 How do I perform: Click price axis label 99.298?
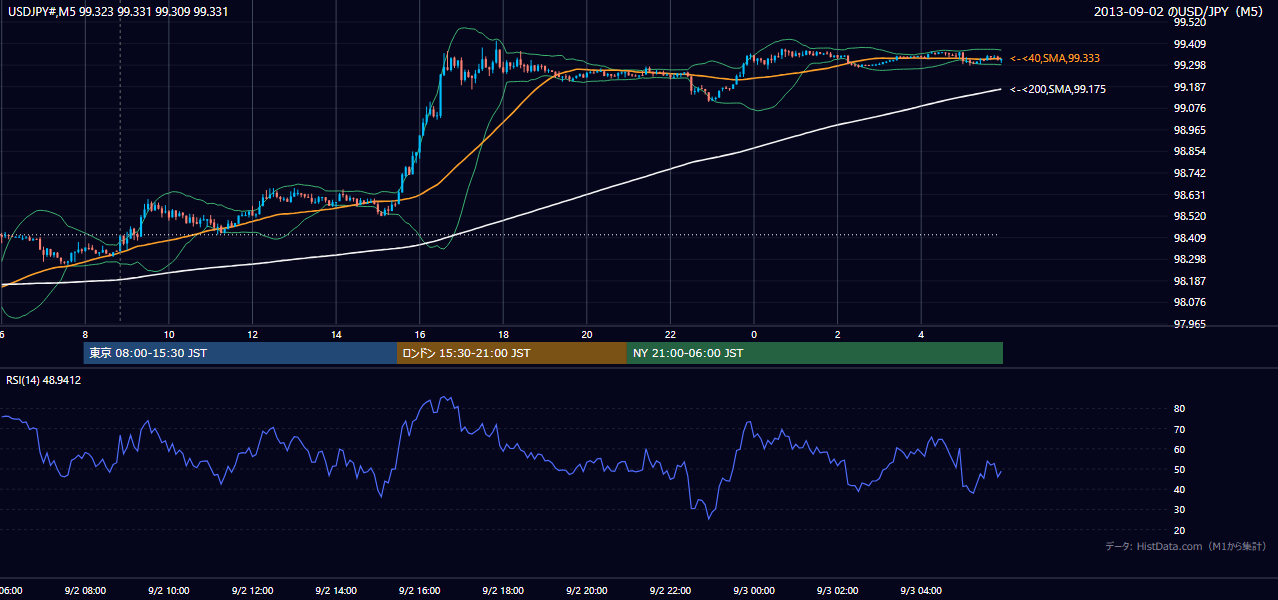(1188, 66)
